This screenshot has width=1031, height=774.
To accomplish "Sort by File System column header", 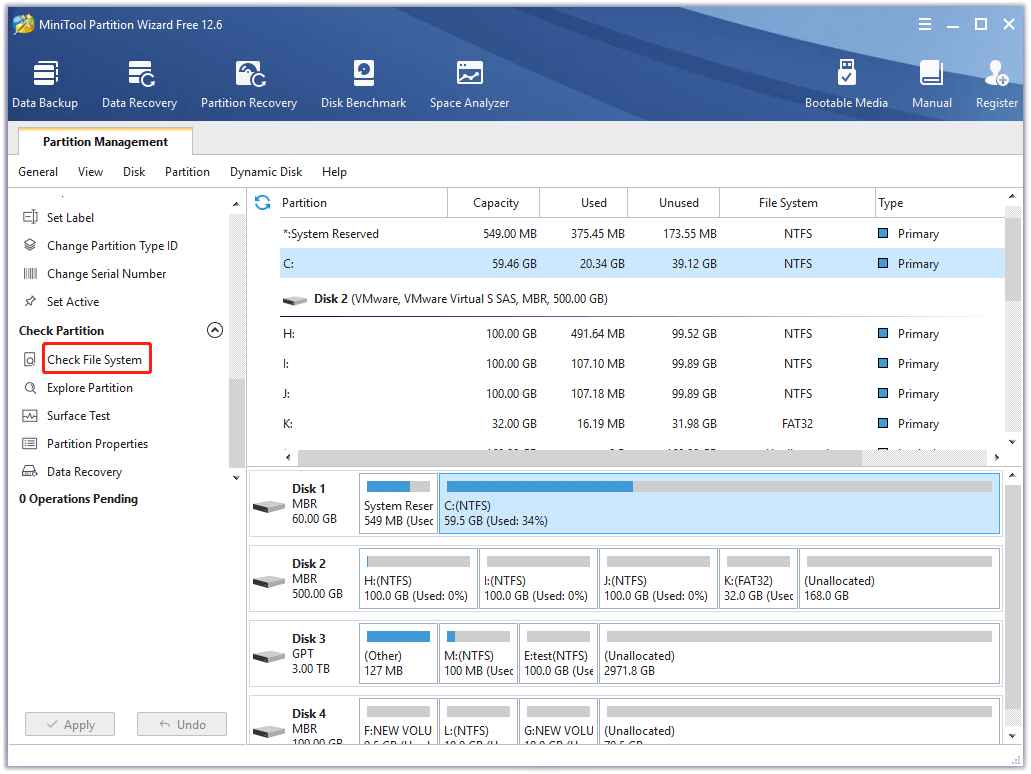I will [x=797, y=203].
